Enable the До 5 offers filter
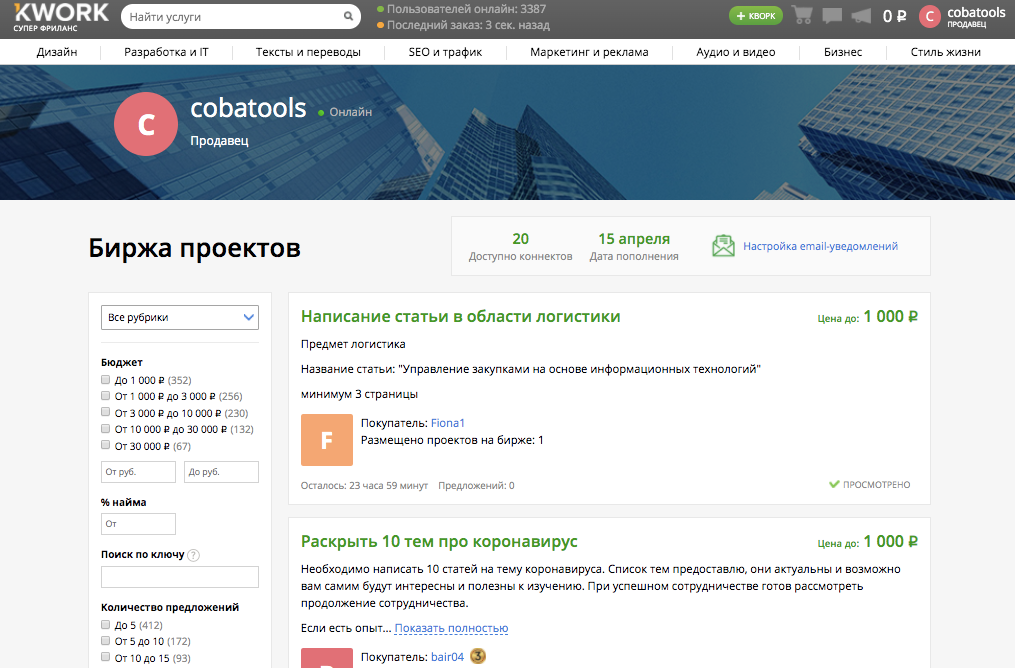The image size is (1015, 668). pyautogui.click(x=105, y=624)
